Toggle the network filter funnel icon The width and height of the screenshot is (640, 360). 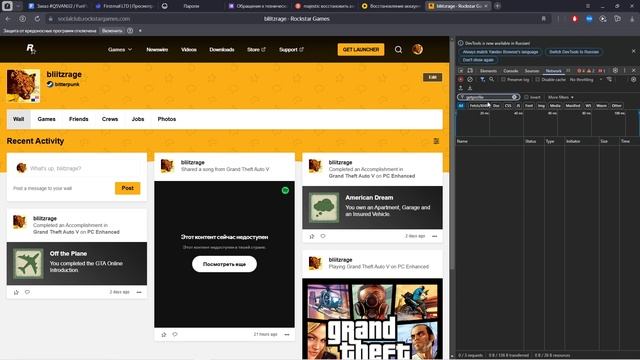tap(482, 79)
